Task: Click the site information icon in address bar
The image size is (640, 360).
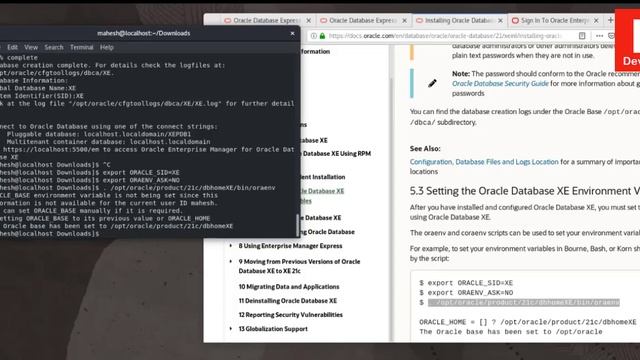Action: (x=313, y=36)
